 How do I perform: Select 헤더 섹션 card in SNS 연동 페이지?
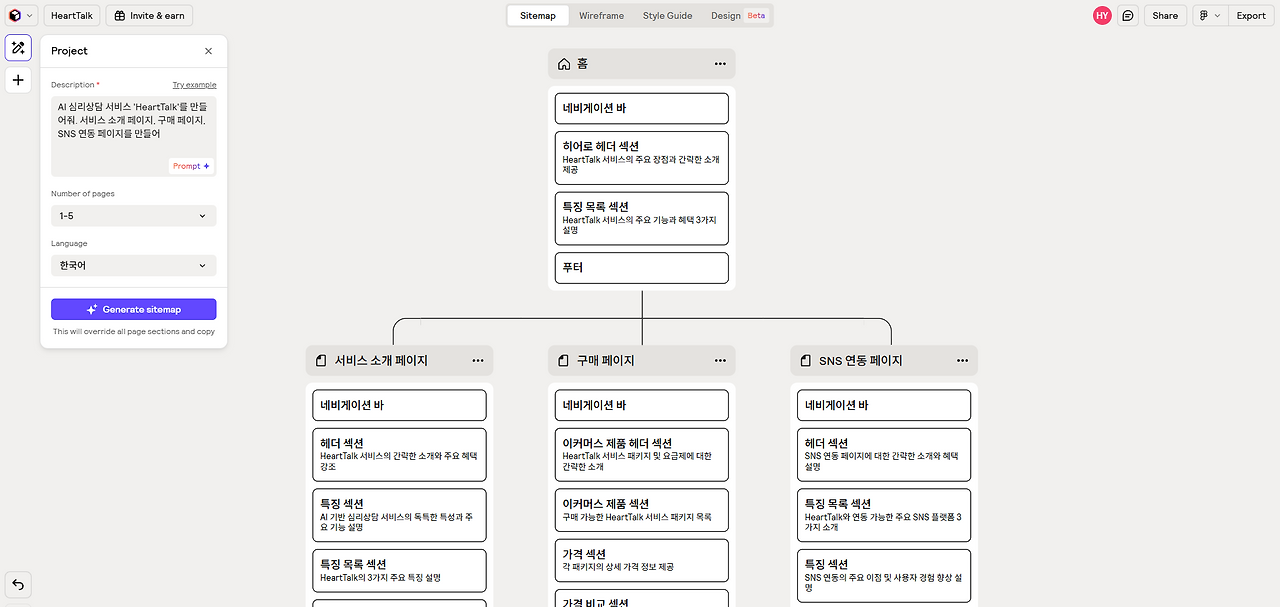[x=884, y=455]
